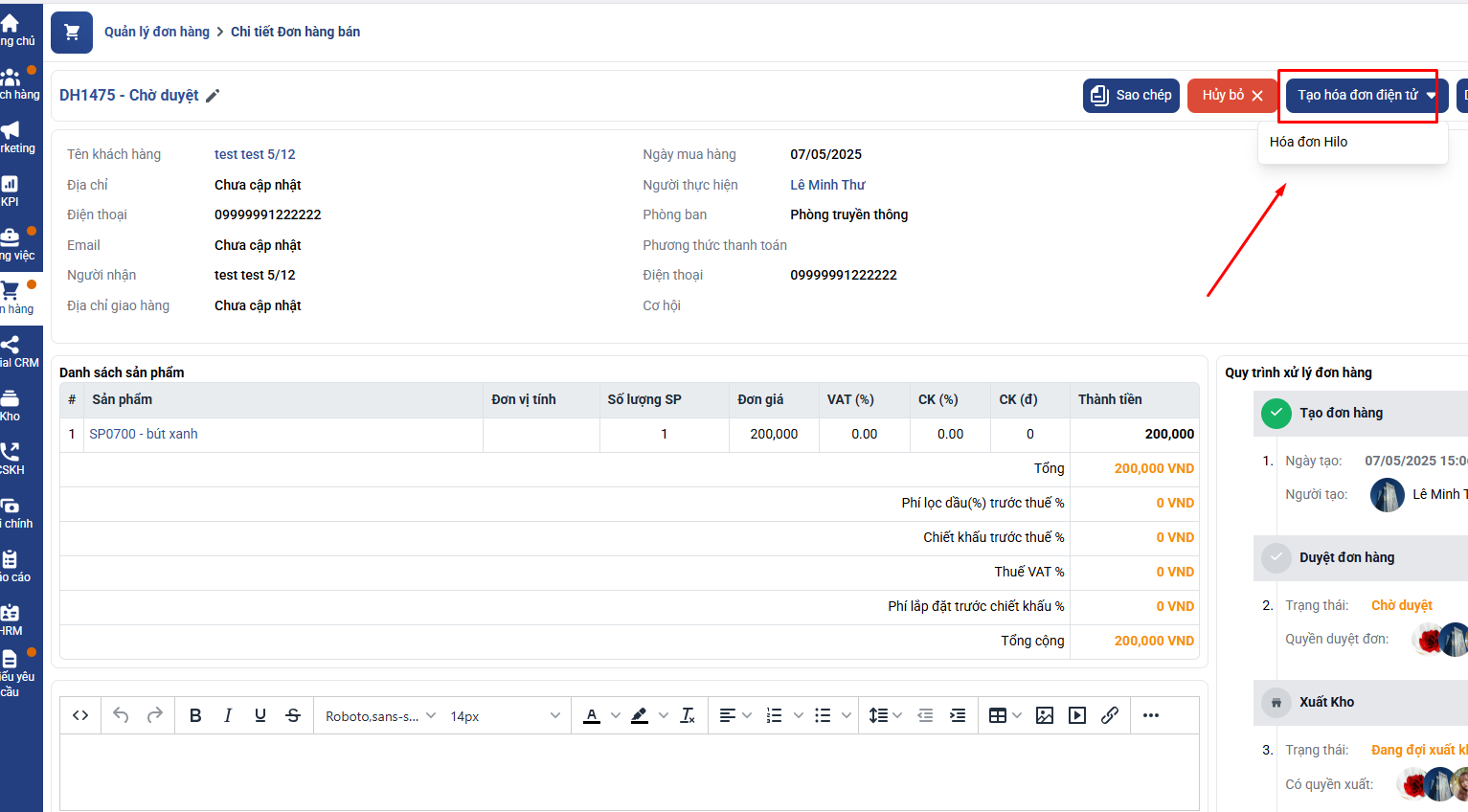Insert a link in the editor

point(1110,715)
